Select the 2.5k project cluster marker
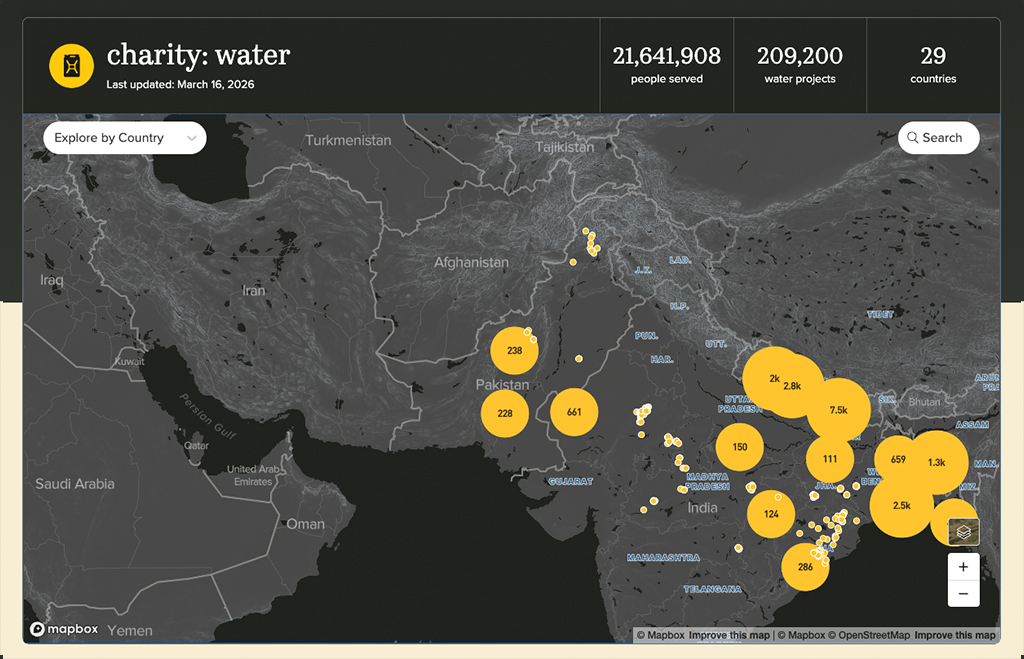The height and width of the screenshot is (659, 1024). 902,506
